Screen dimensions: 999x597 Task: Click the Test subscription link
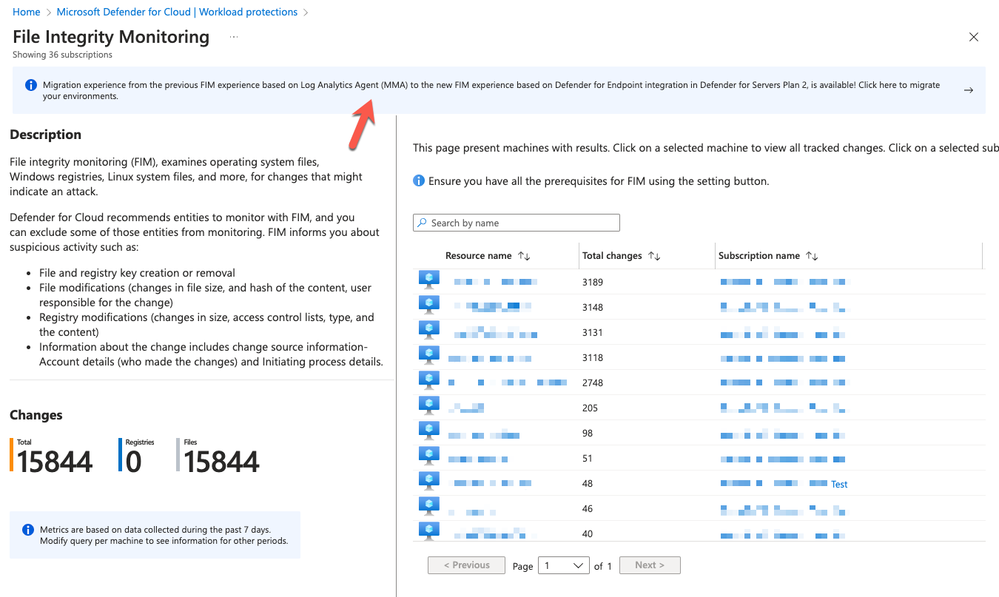[x=838, y=483]
